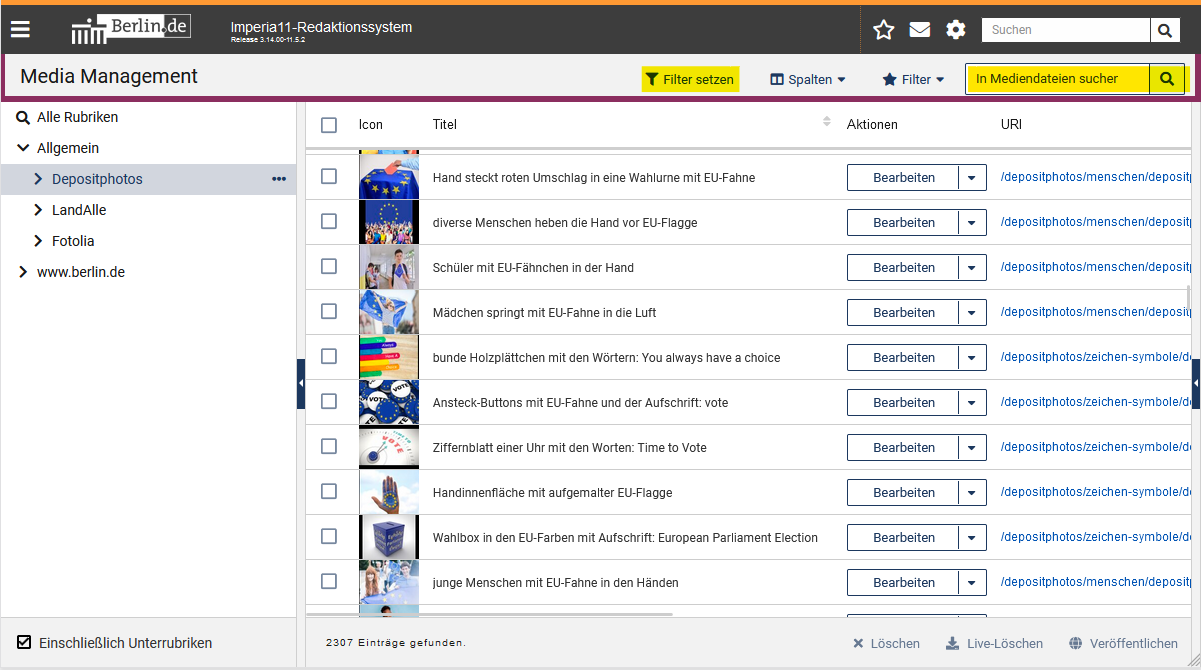Open Bearbeiten dropdown arrow for Time to Vote row

click(x=972, y=447)
